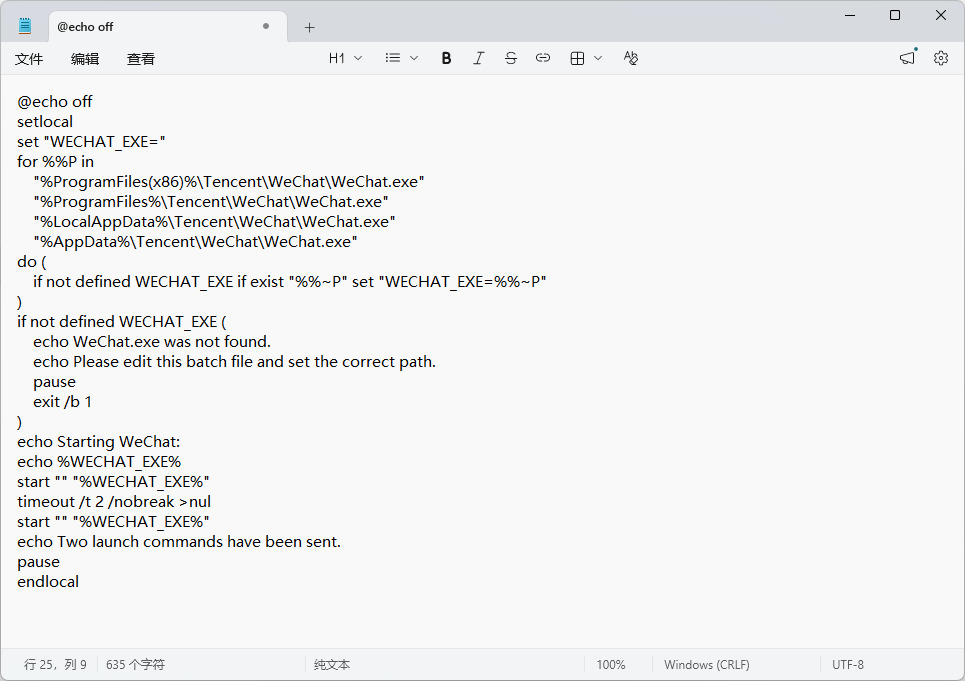Click the line 'echo WeChat.exe was not found.'
The height and width of the screenshot is (681, 965).
tap(152, 342)
